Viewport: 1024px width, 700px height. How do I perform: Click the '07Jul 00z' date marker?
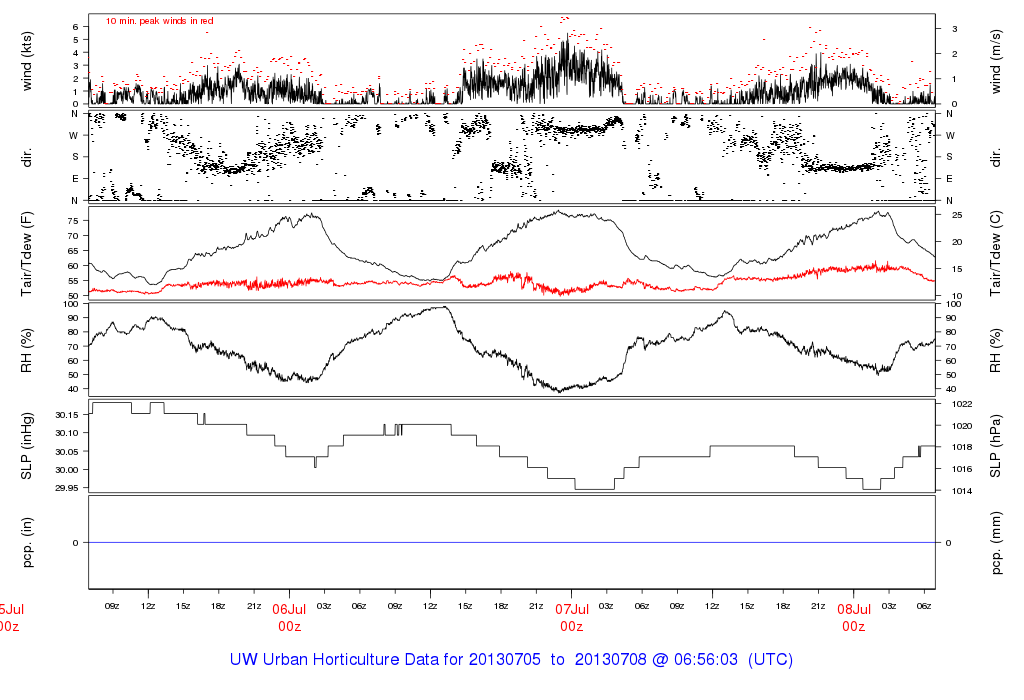(571, 617)
